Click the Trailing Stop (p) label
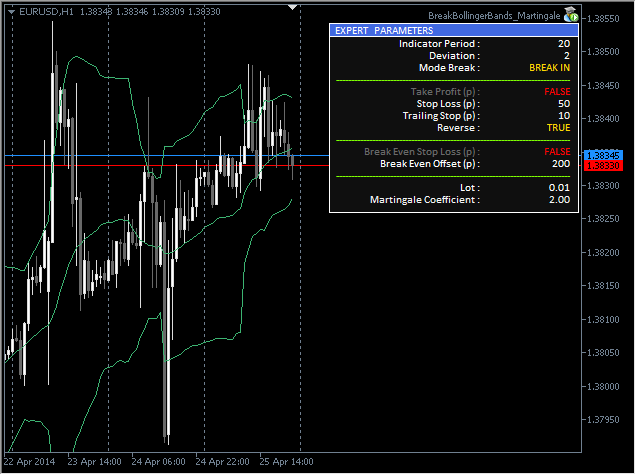 click(x=441, y=116)
